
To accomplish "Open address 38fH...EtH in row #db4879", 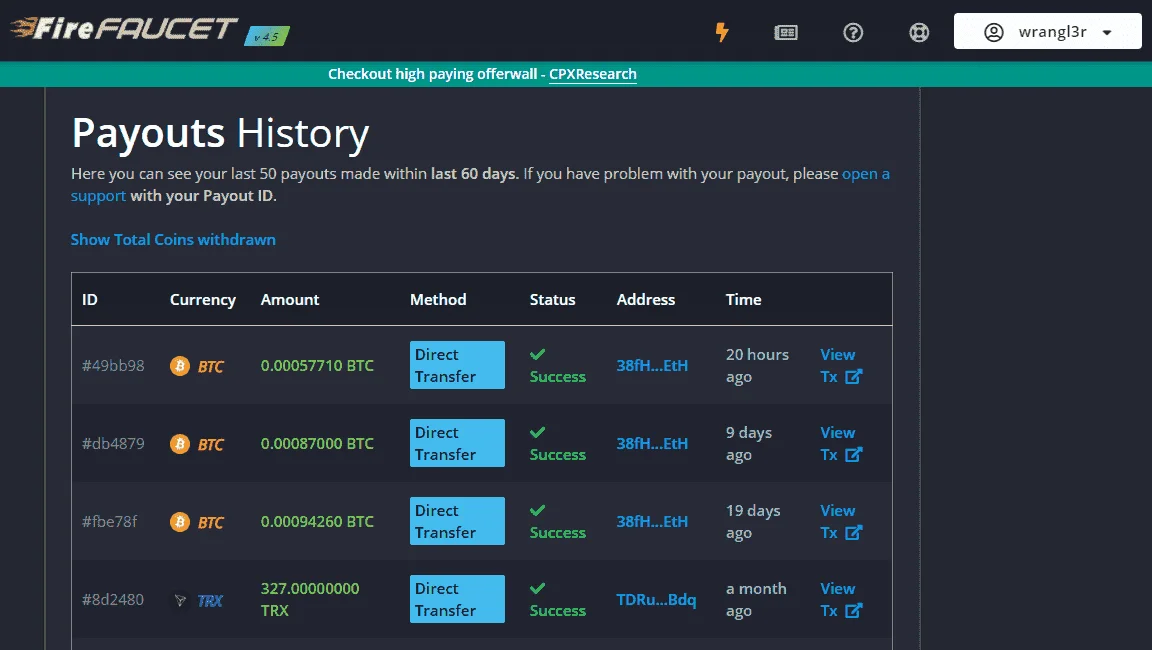I will (x=652, y=444).
